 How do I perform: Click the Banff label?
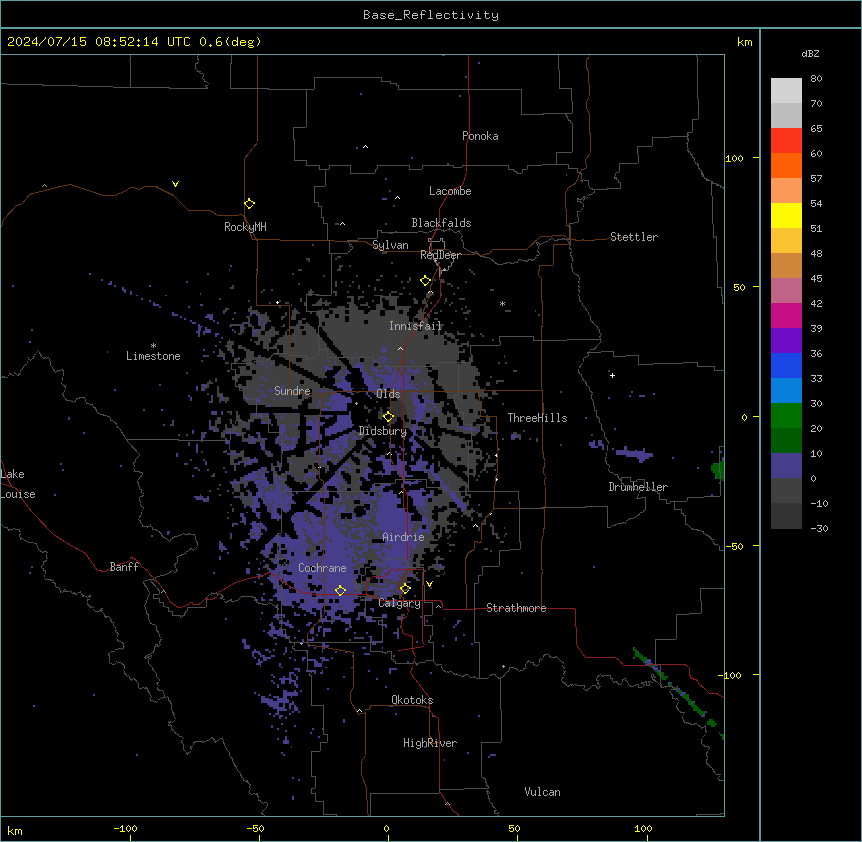(124, 567)
